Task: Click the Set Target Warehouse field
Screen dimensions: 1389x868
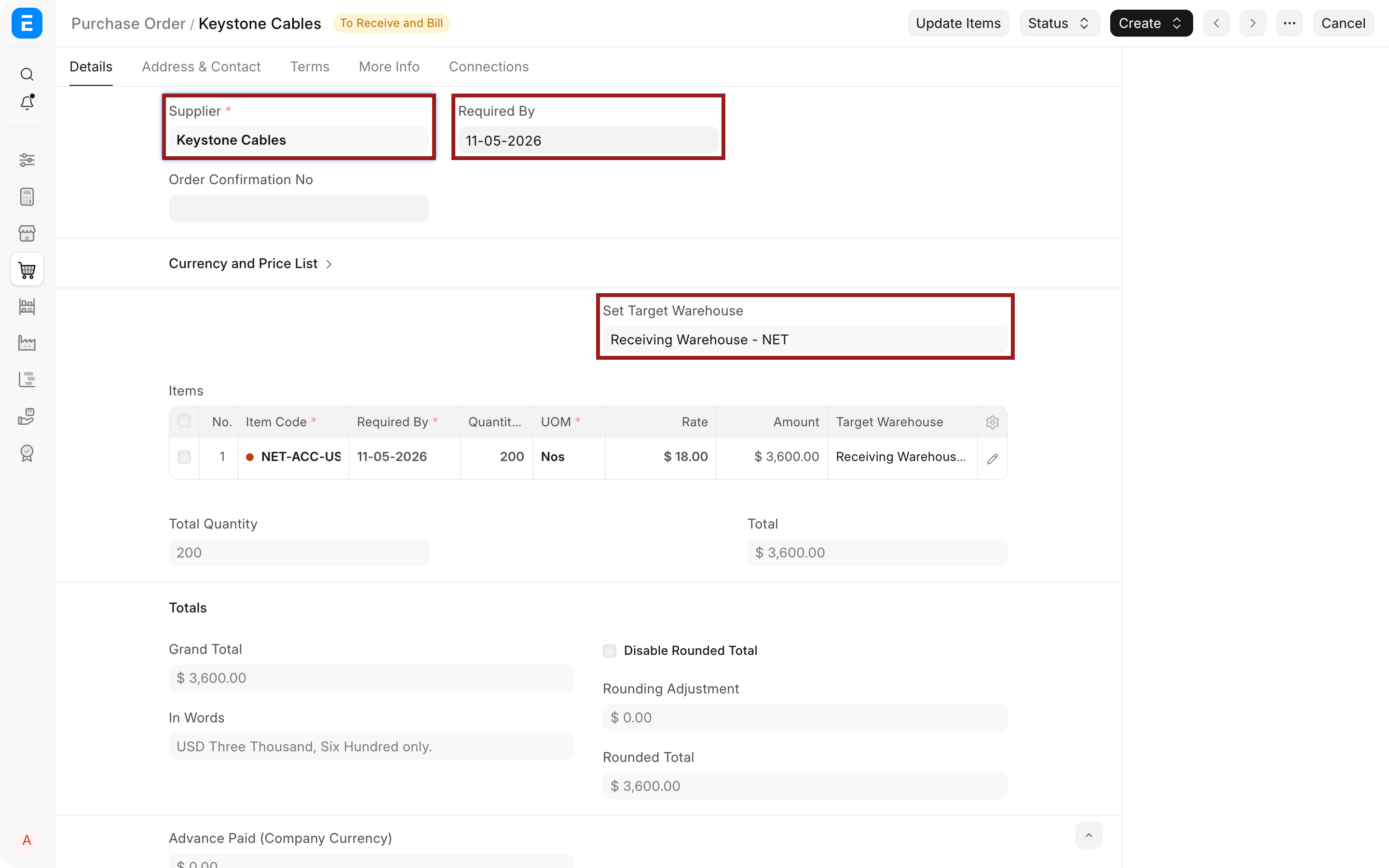Action: tap(804, 340)
